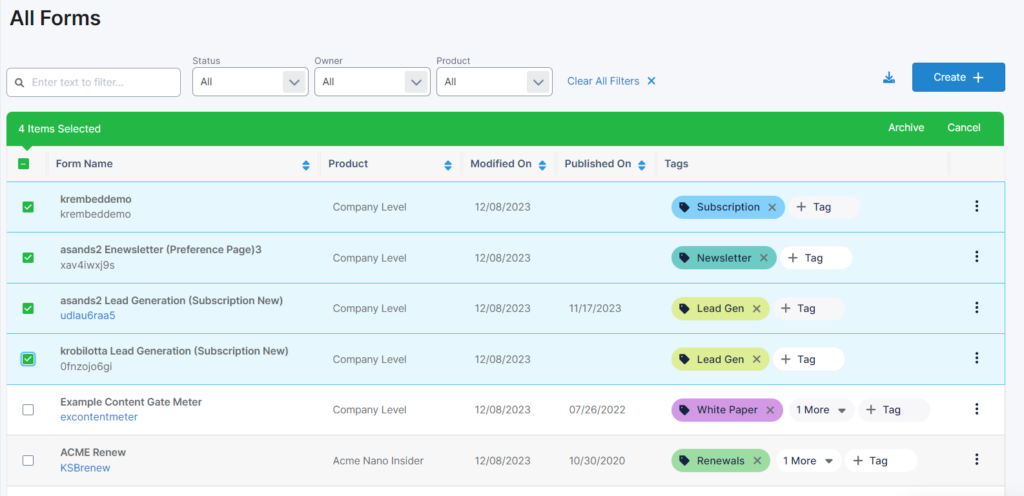This screenshot has height=496, width=1024.
Task: Sort by Published On column
Action: click(x=641, y=165)
